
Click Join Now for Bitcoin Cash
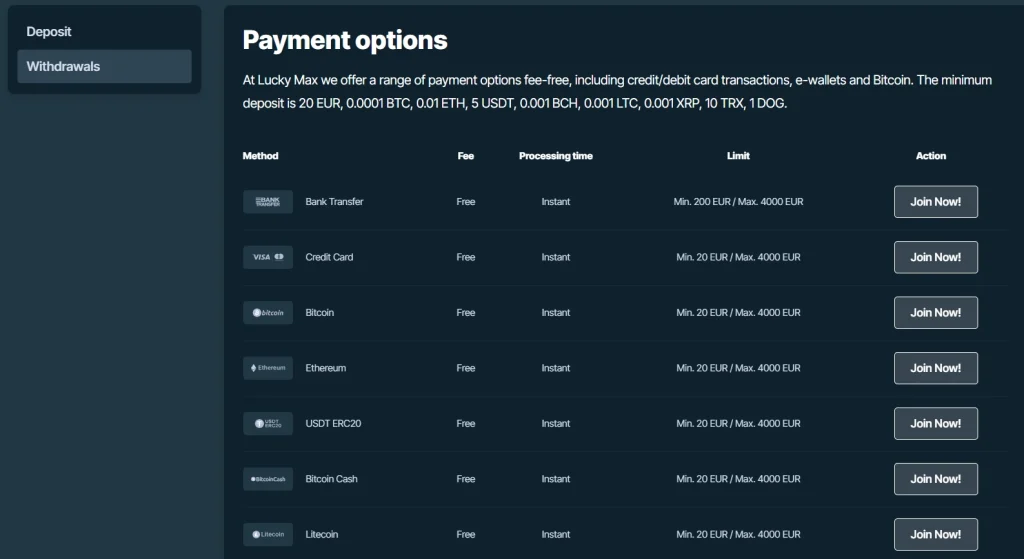click(936, 479)
